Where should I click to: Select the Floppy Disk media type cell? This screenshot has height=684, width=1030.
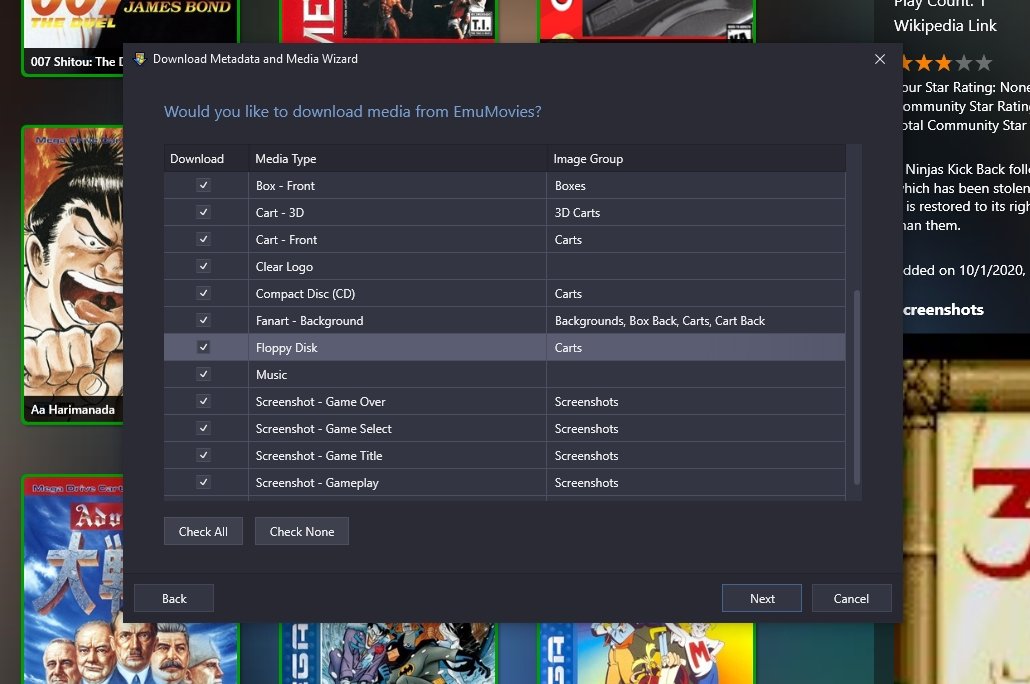click(x=397, y=347)
